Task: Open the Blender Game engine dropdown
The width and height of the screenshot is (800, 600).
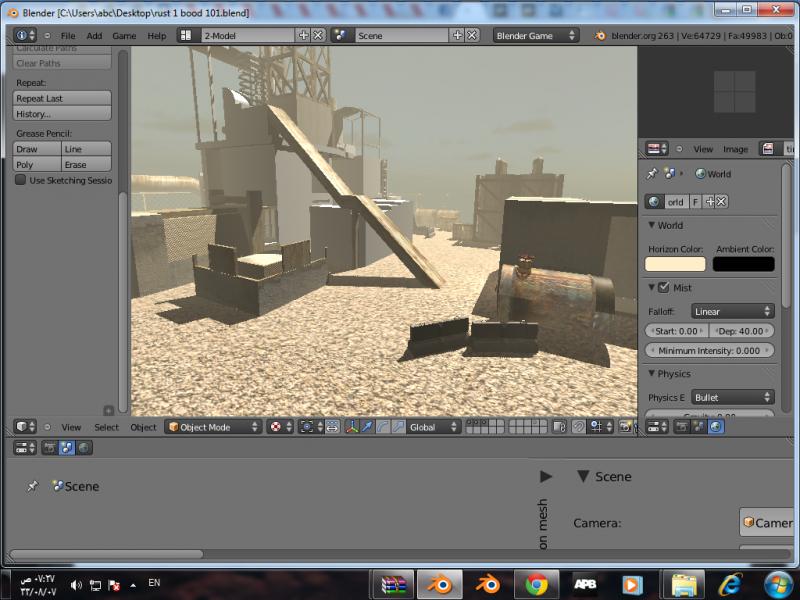Action: [536, 35]
